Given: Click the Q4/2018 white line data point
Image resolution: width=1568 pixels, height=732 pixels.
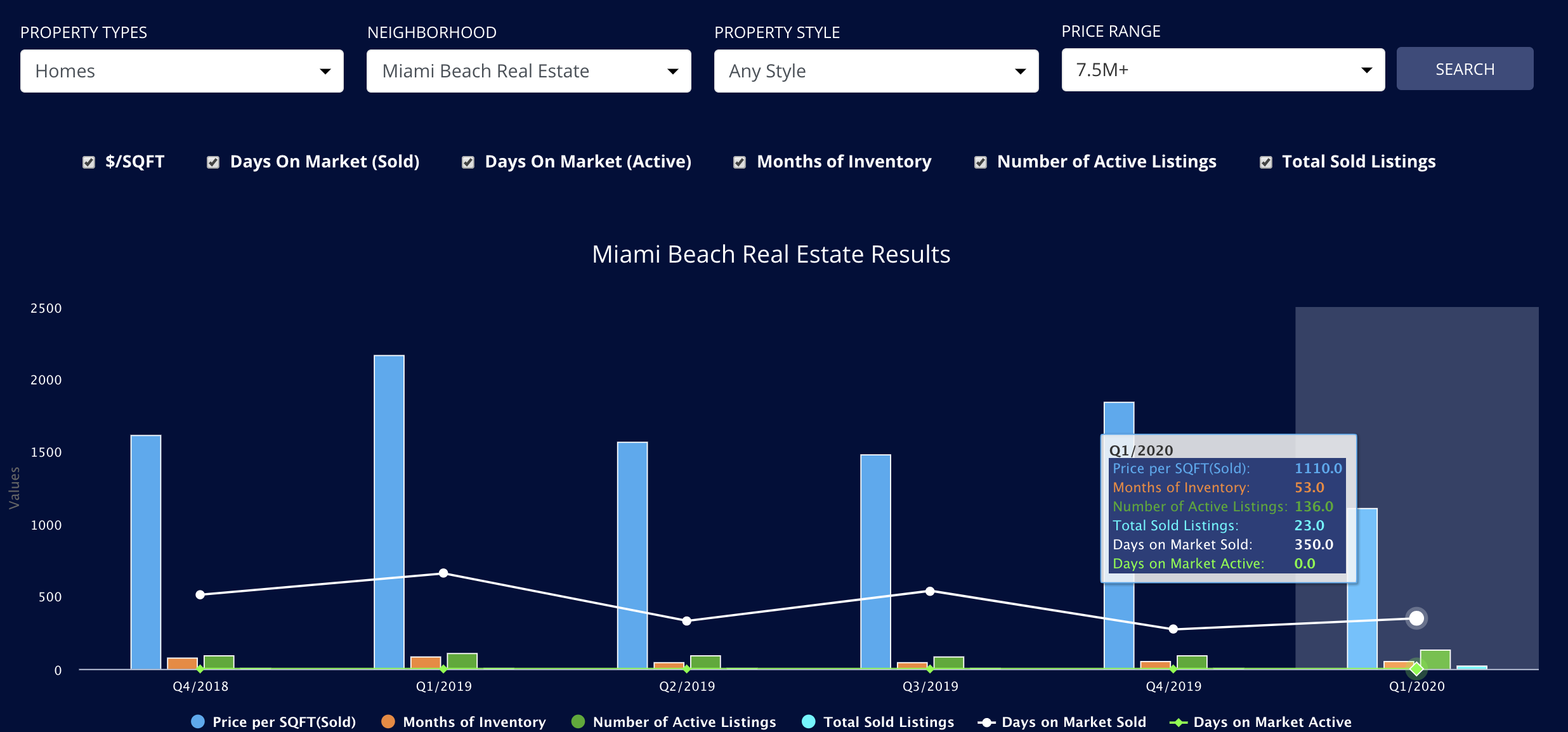Looking at the screenshot, I should (200, 595).
